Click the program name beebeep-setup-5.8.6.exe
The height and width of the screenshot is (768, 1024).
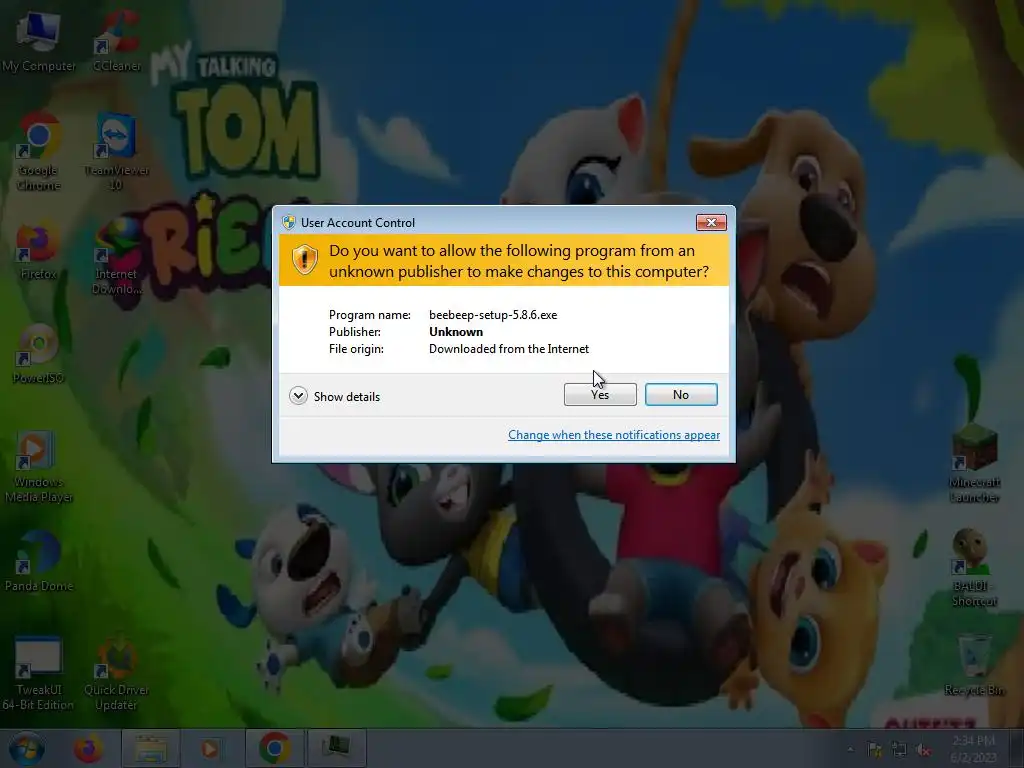click(493, 315)
